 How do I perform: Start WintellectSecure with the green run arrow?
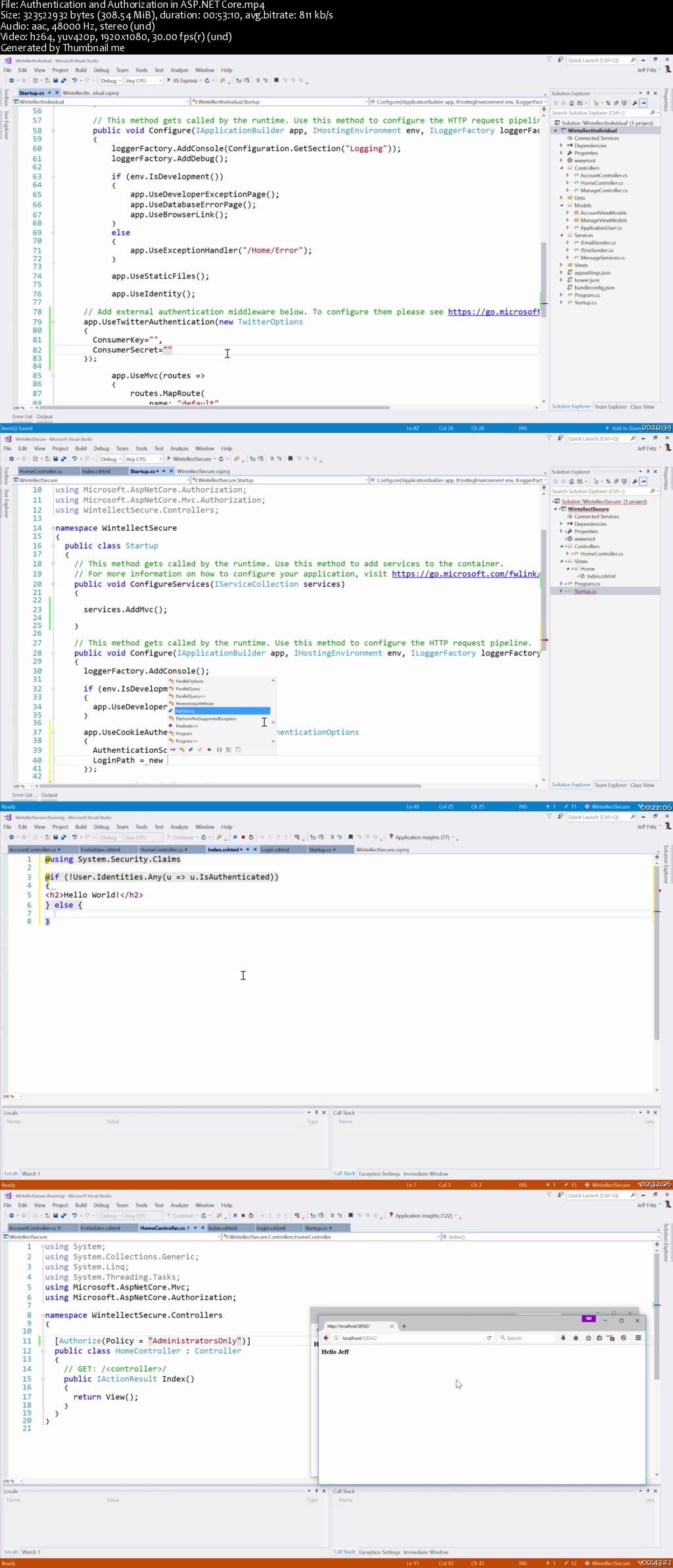pos(169,459)
